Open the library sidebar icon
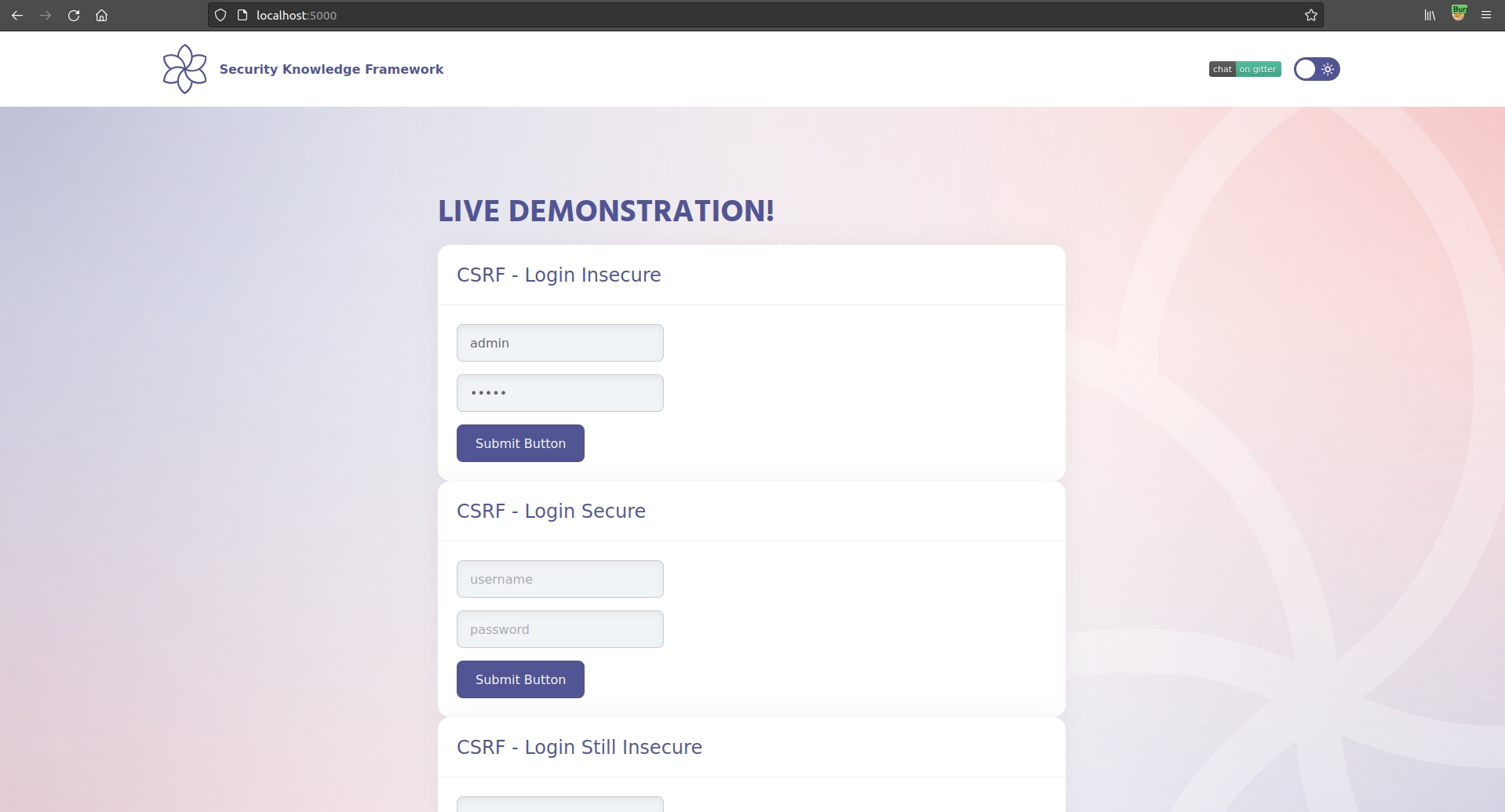The image size is (1505, 812). click(x=1430, y=16)
